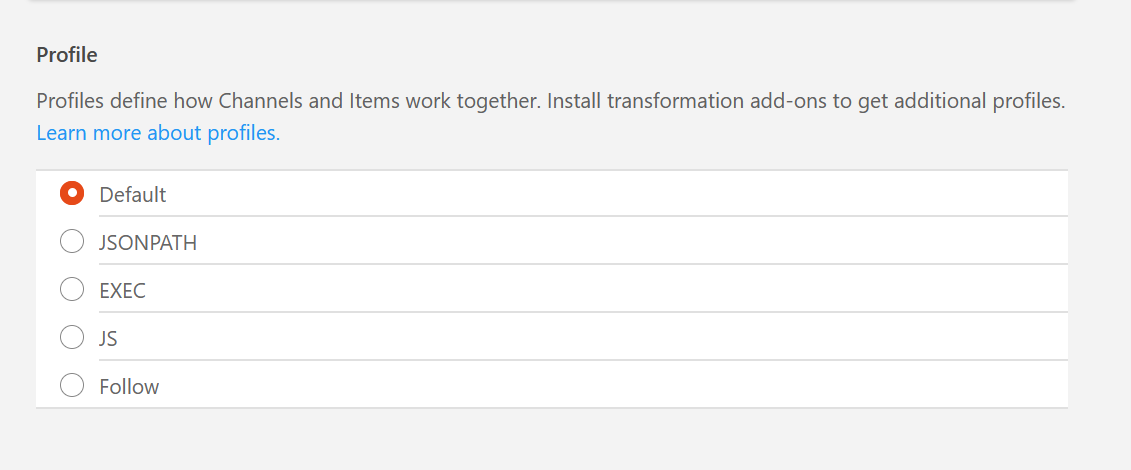Click the 'JSONPATH' label text

[148, 243]
